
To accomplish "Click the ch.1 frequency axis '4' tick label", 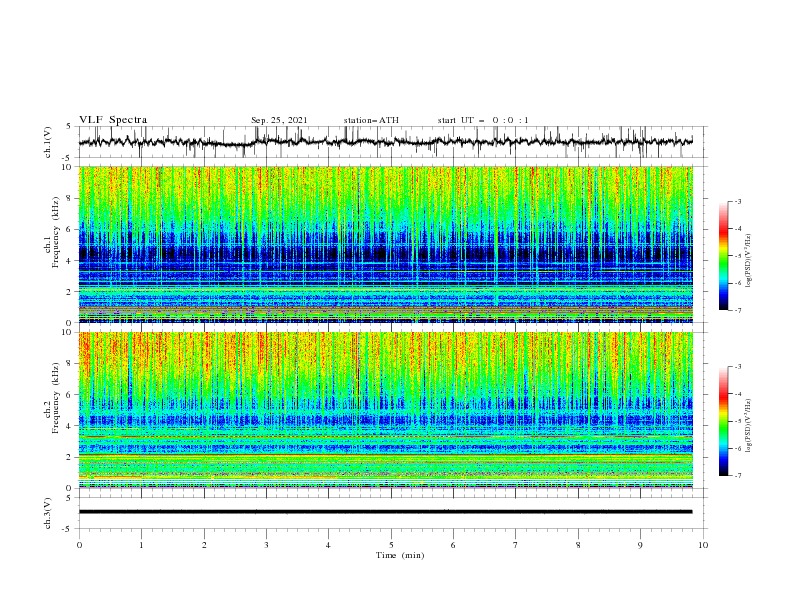I will tap(70, 261).
